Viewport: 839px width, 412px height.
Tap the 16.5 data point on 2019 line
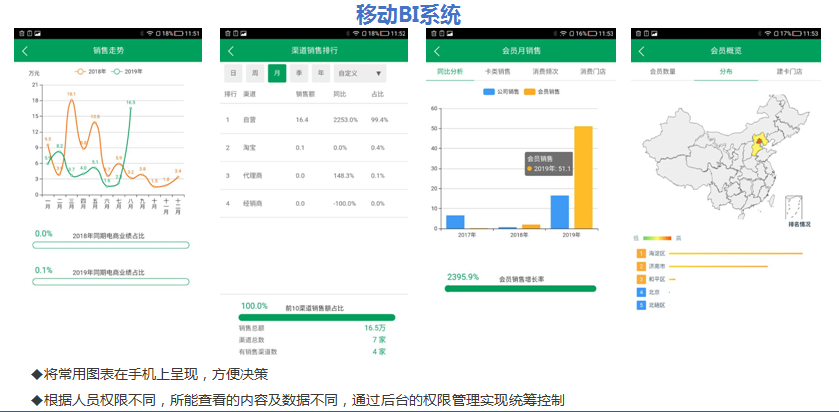[x=131, y=108]
